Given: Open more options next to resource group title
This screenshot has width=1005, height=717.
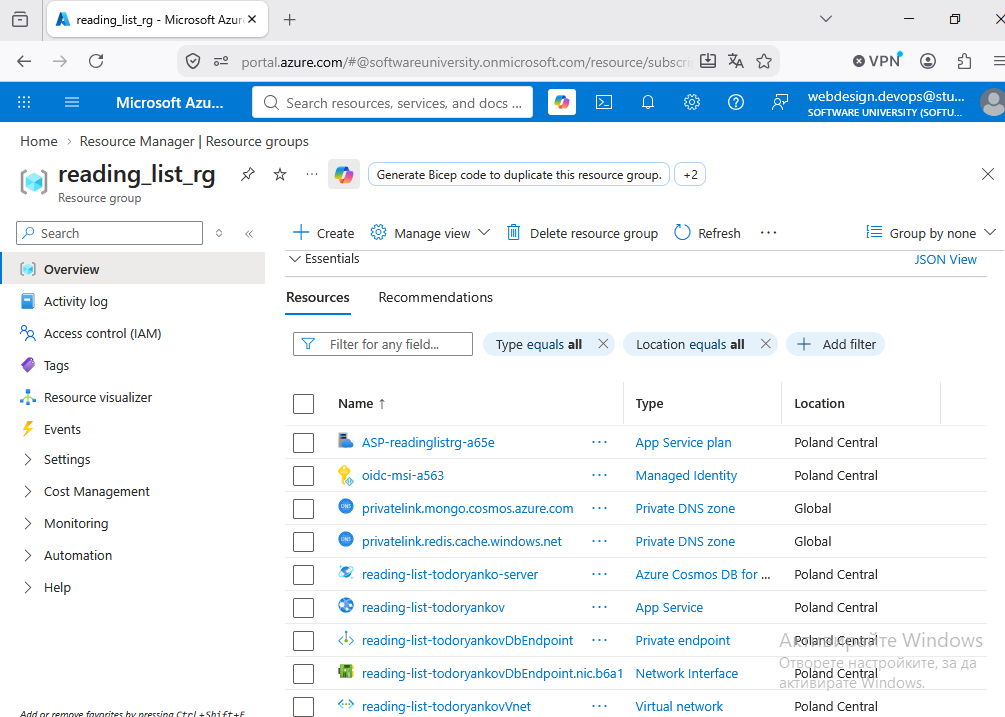Looking at the screenshot, I should 311,174.
